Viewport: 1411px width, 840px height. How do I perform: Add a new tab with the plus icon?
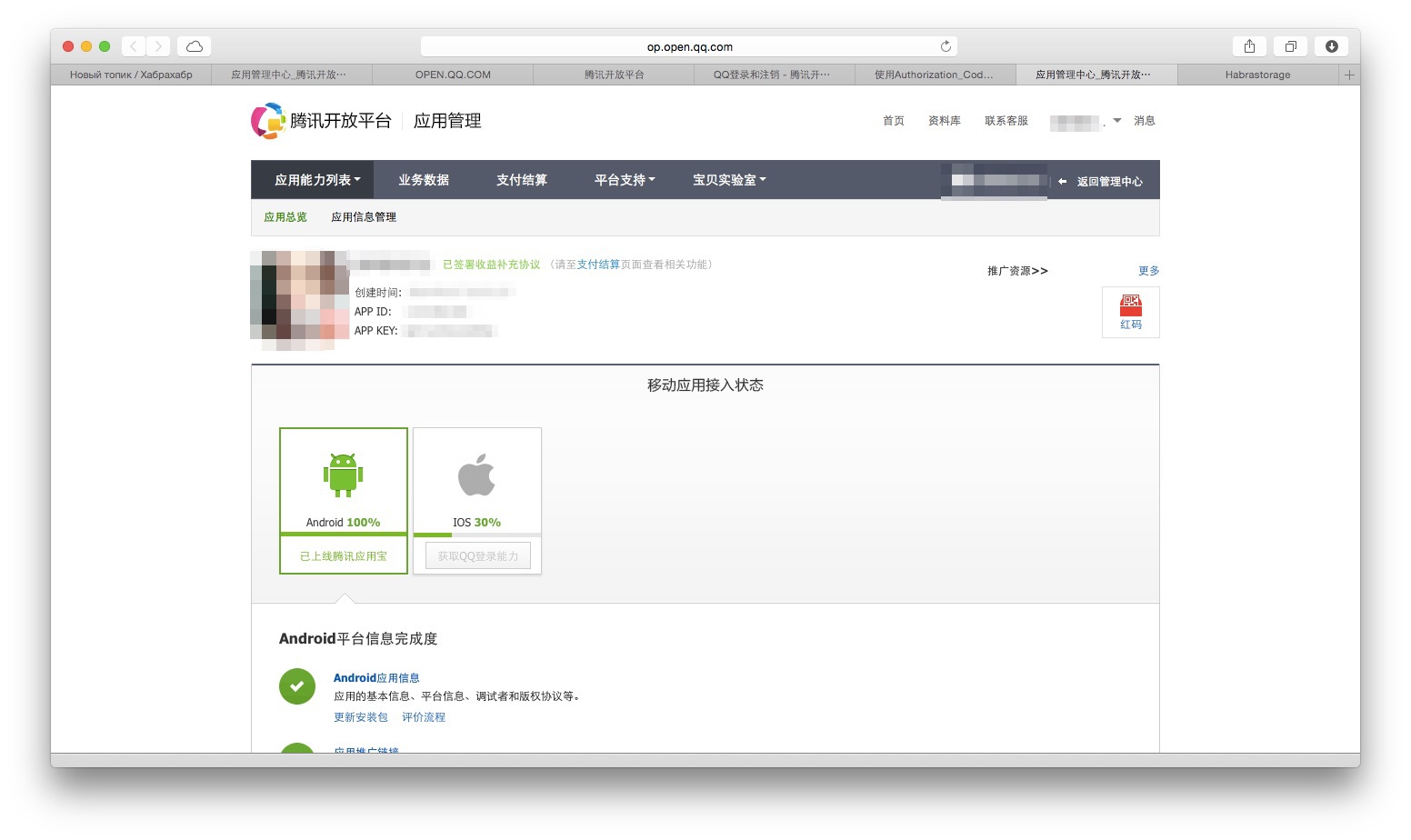[x=1349, y=75]
